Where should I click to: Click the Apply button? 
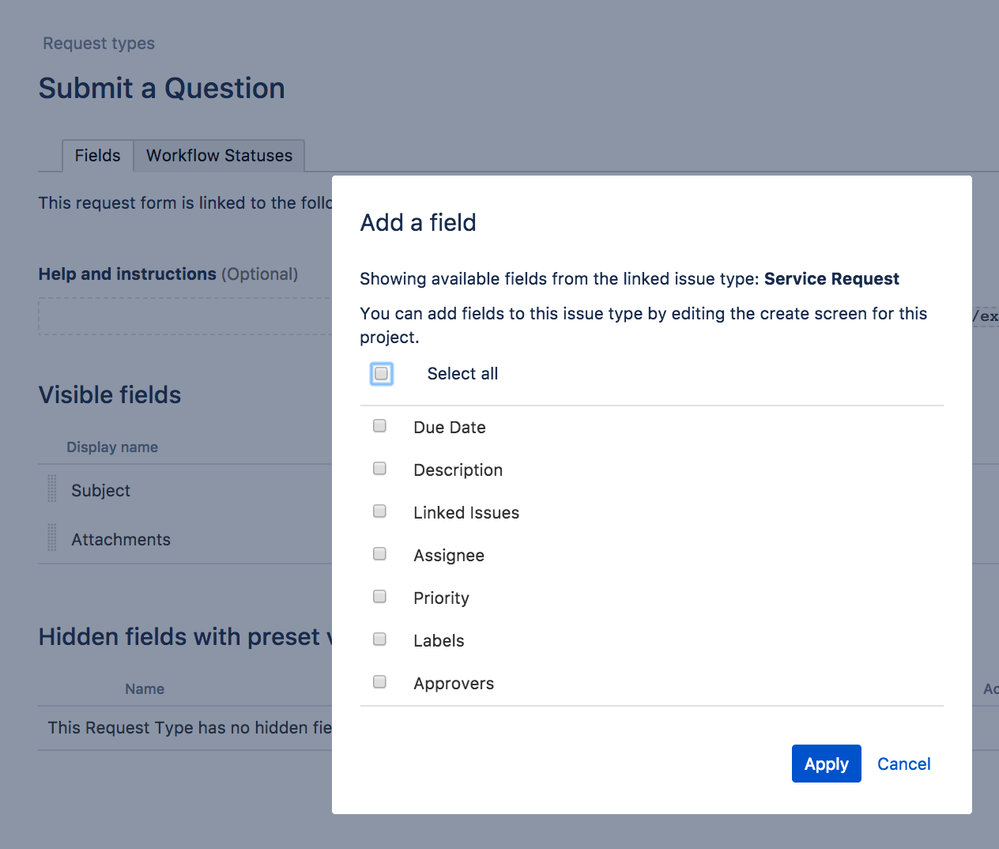pyautogui.click(x=826, y=763)
